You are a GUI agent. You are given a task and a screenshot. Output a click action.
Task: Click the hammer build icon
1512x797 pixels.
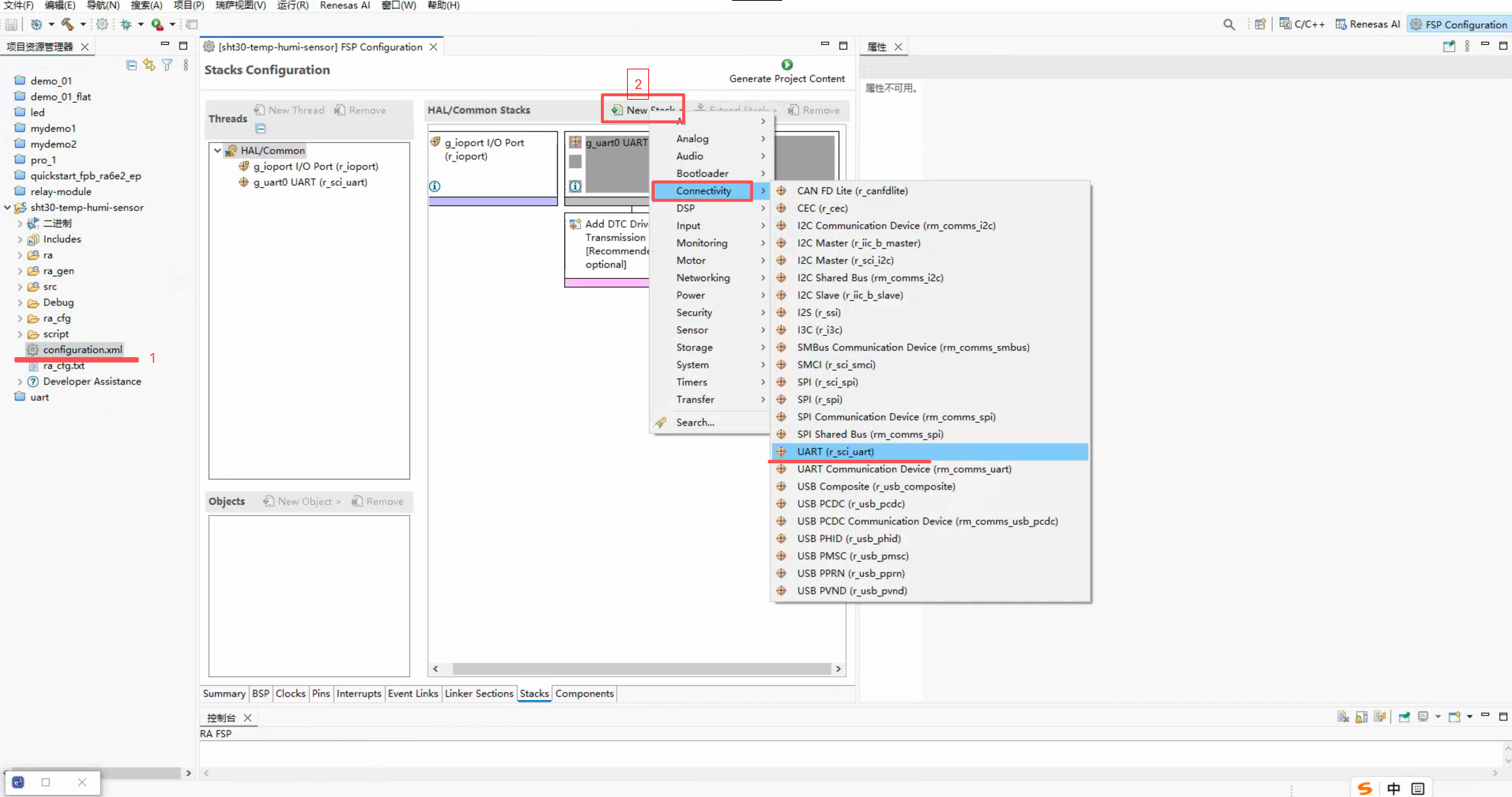pyautogui.click(x=68, y=24)
